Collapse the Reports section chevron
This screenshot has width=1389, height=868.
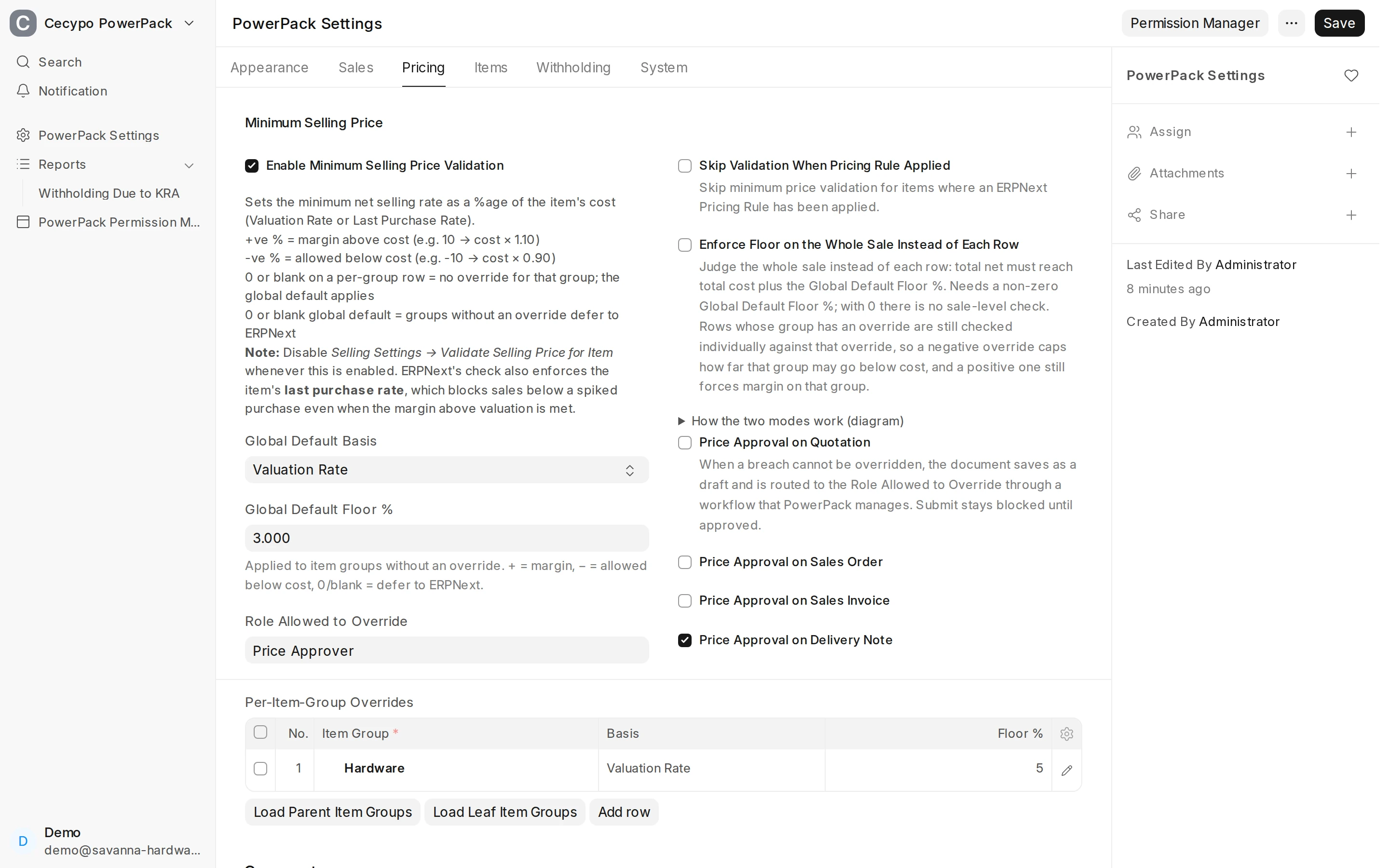pos(189,165)
